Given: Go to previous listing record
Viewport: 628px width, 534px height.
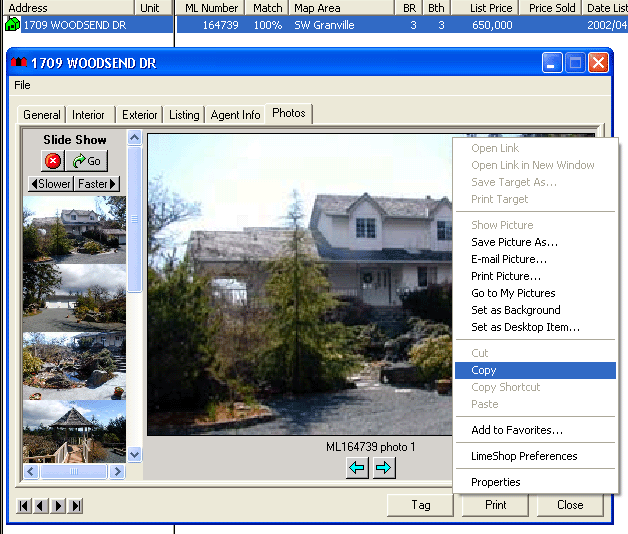Looking at the screenshot, I should [40, 506].
